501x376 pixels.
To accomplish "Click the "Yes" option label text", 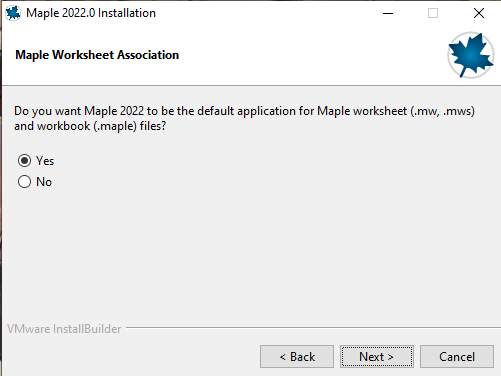I will pos(45,161).
